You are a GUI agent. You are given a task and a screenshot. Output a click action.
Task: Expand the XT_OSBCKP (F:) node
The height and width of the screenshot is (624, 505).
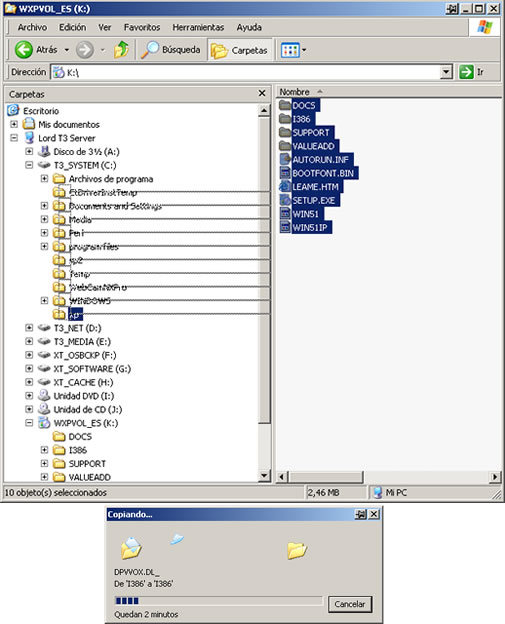click(x=29, y=355)
